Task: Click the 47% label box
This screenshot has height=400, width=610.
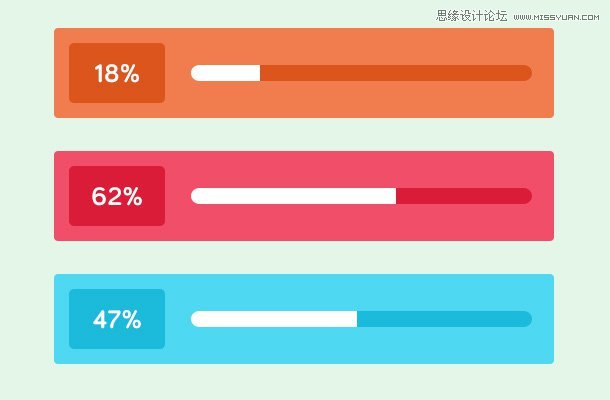Action: click(x=117, y=319)
